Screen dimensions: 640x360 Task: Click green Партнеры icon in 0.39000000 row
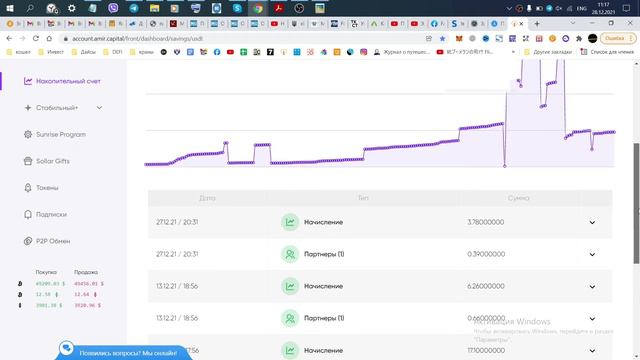[x=290, y=254]
